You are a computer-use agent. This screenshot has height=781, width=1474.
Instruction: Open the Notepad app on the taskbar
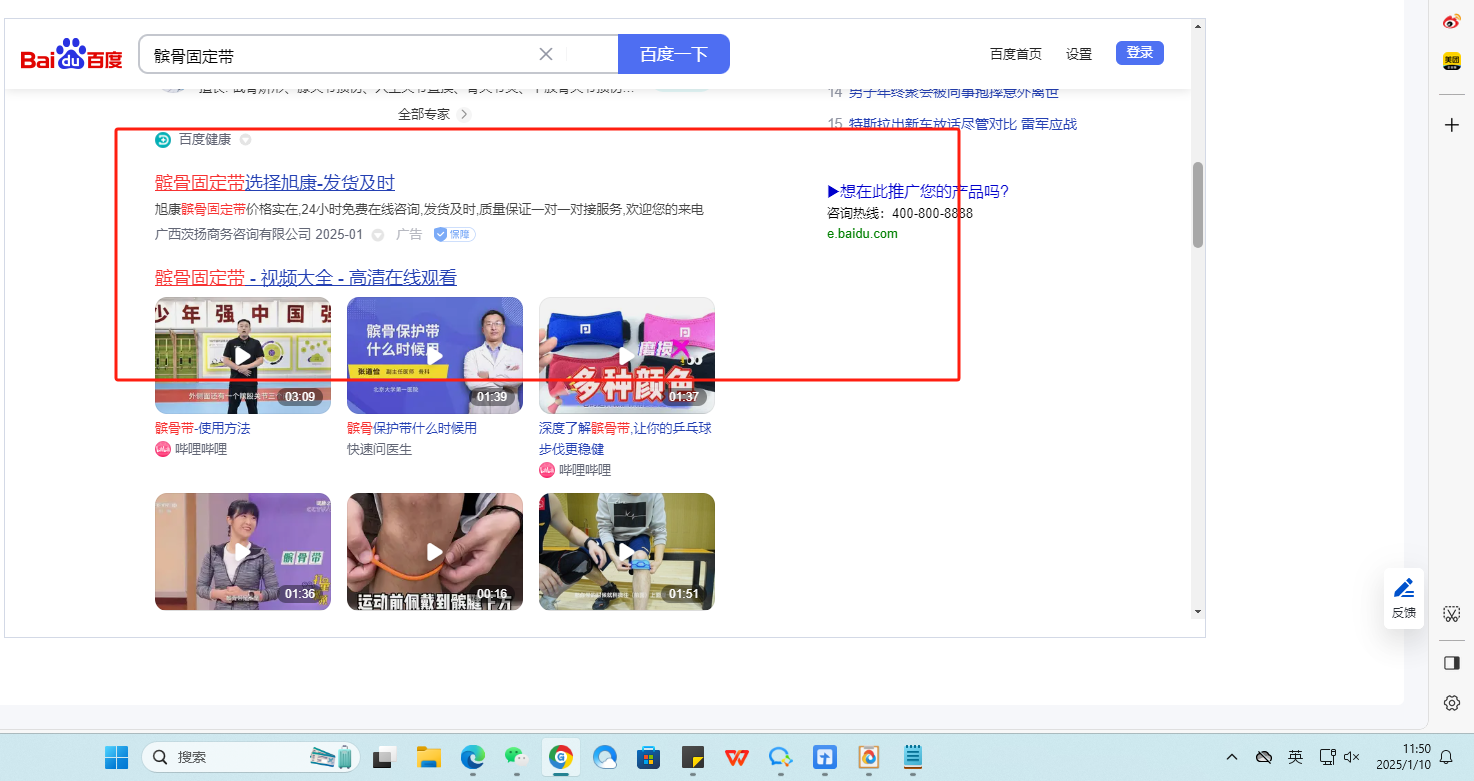click(x=913, y=757)
